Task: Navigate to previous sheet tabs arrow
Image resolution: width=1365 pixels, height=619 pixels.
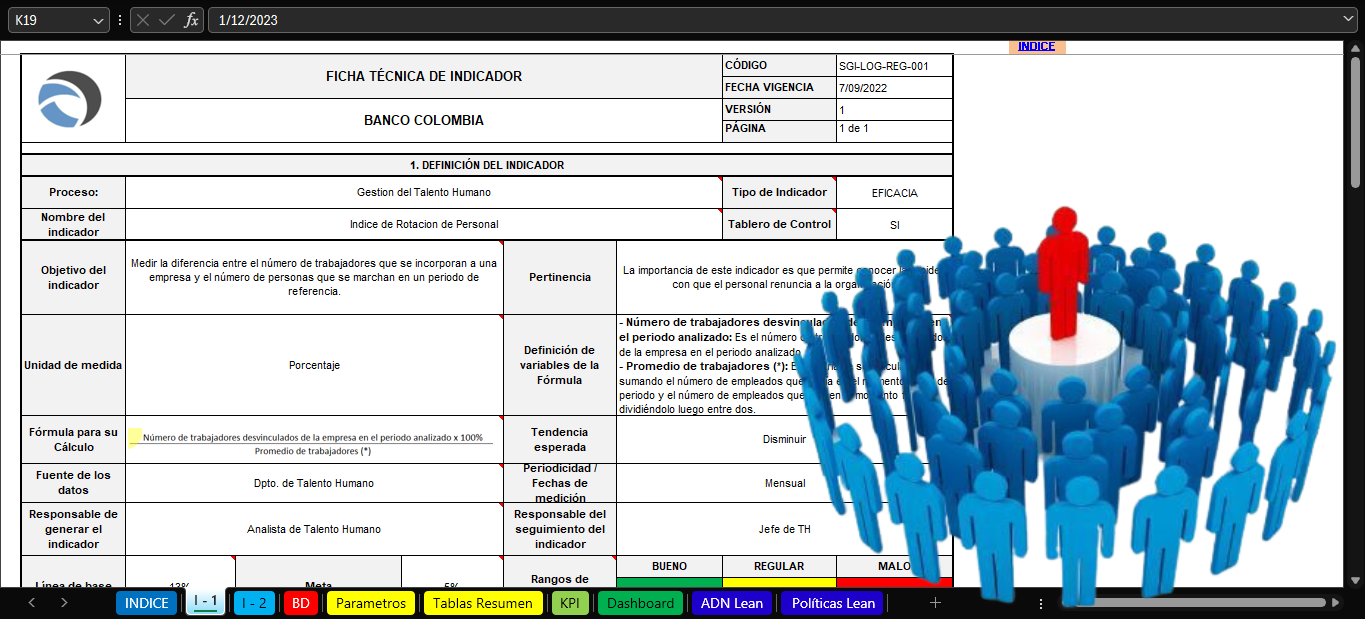Action: (x=32, y=603)
